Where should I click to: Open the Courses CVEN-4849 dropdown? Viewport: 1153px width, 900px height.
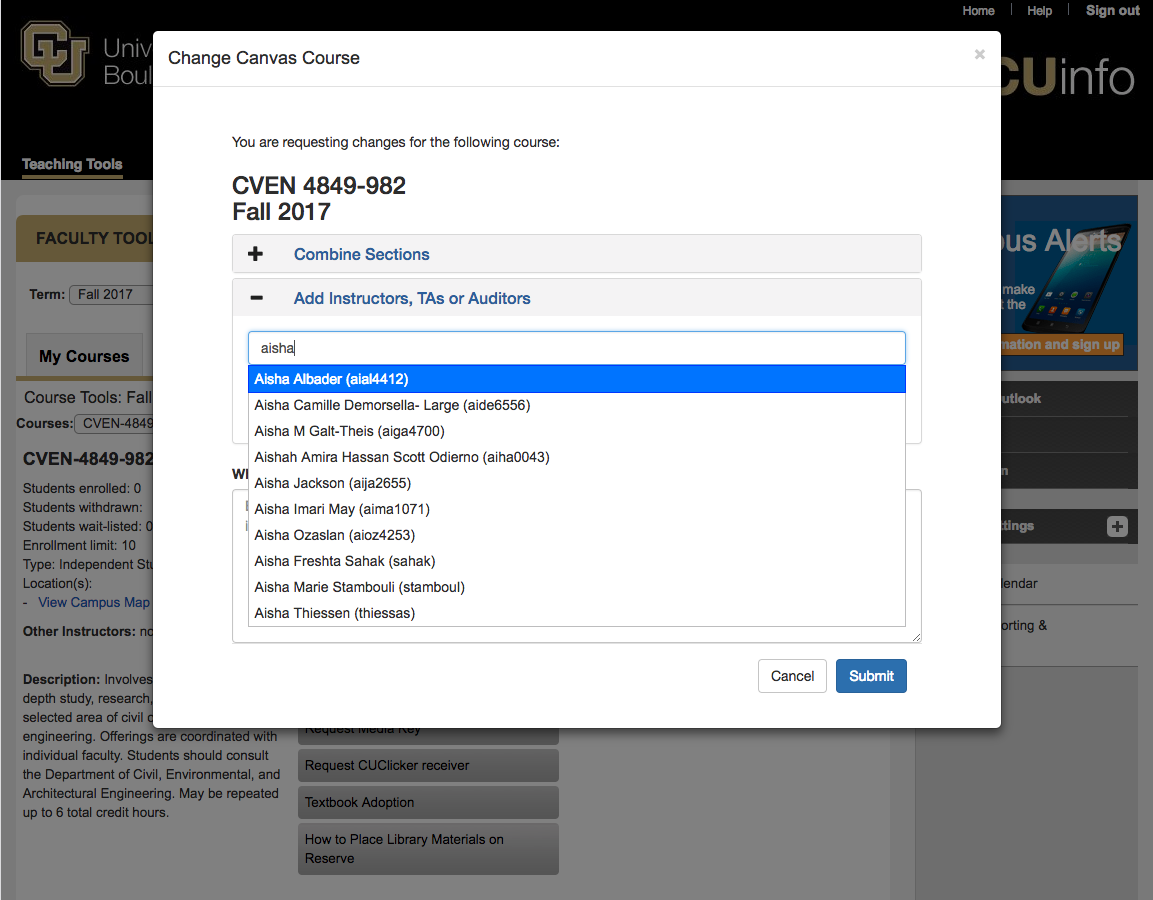tap(114, 424)
